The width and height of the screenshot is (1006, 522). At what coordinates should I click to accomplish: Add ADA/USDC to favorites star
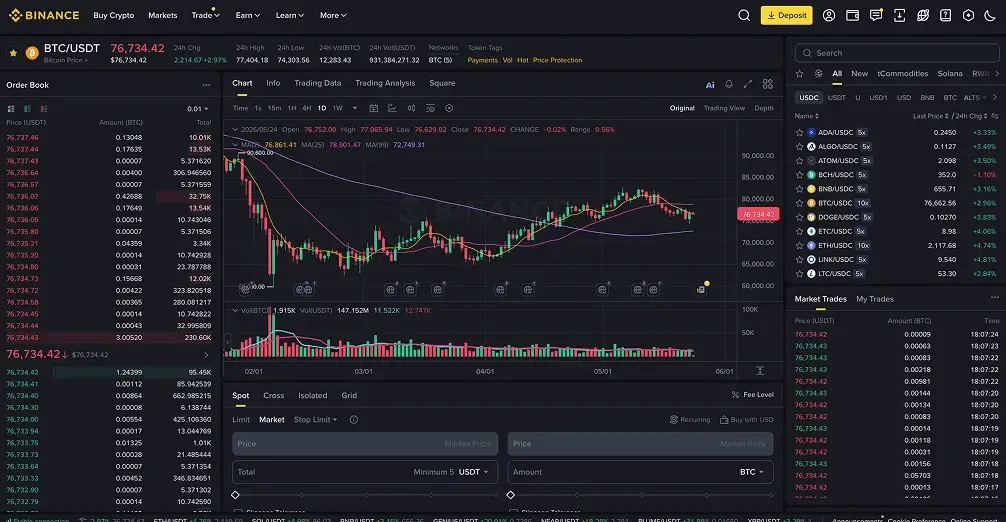(799, 132)
